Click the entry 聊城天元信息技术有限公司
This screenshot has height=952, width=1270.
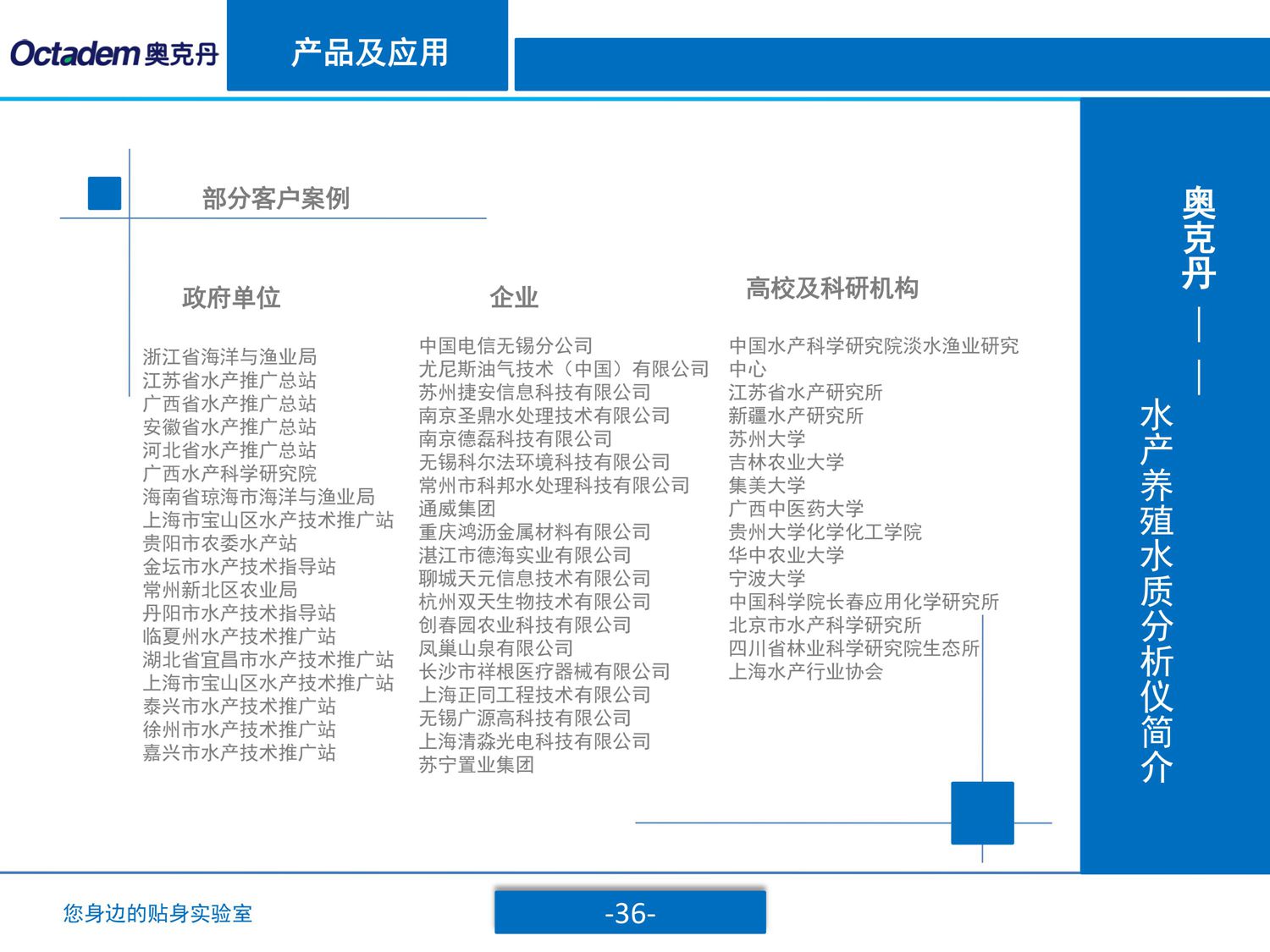535,579
